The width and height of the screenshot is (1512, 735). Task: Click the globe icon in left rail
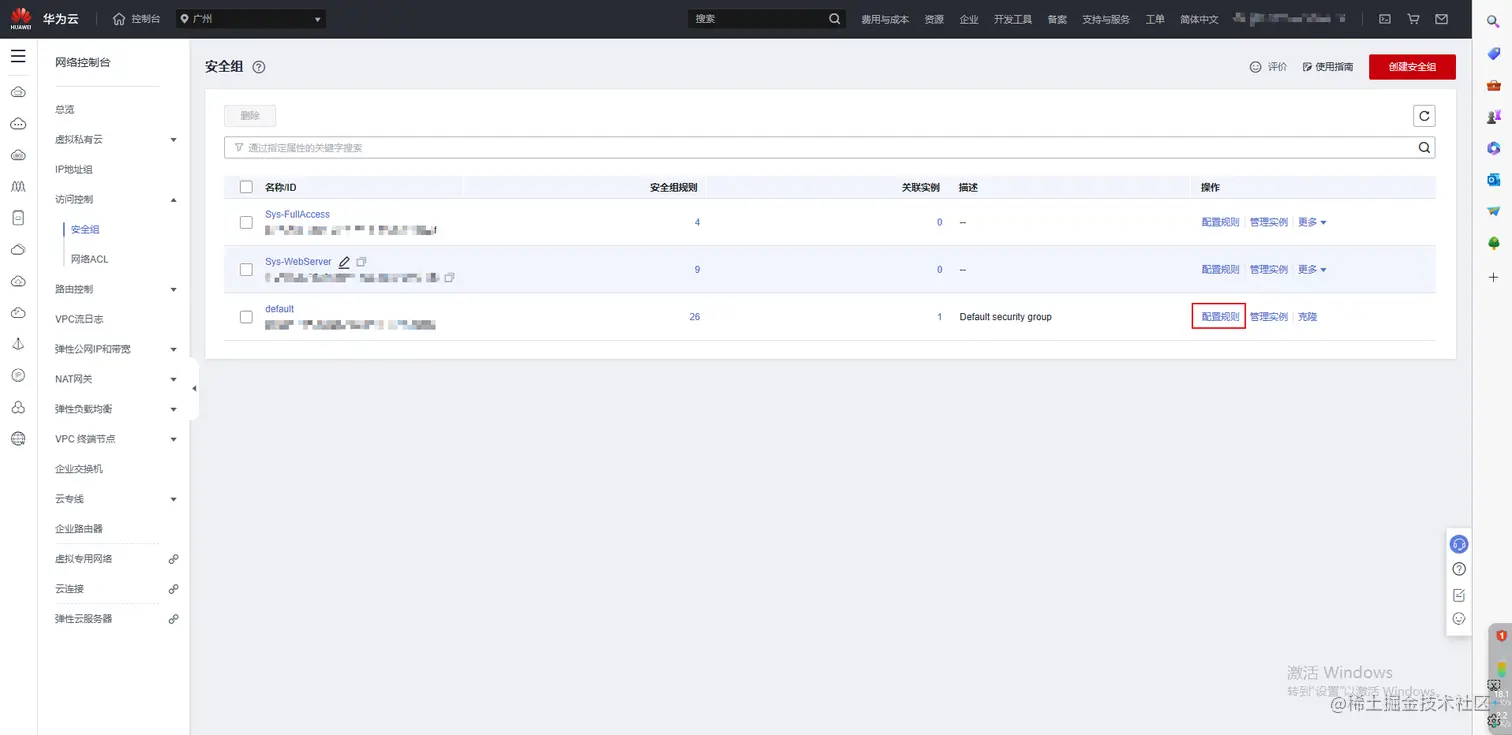coord(18,438)
